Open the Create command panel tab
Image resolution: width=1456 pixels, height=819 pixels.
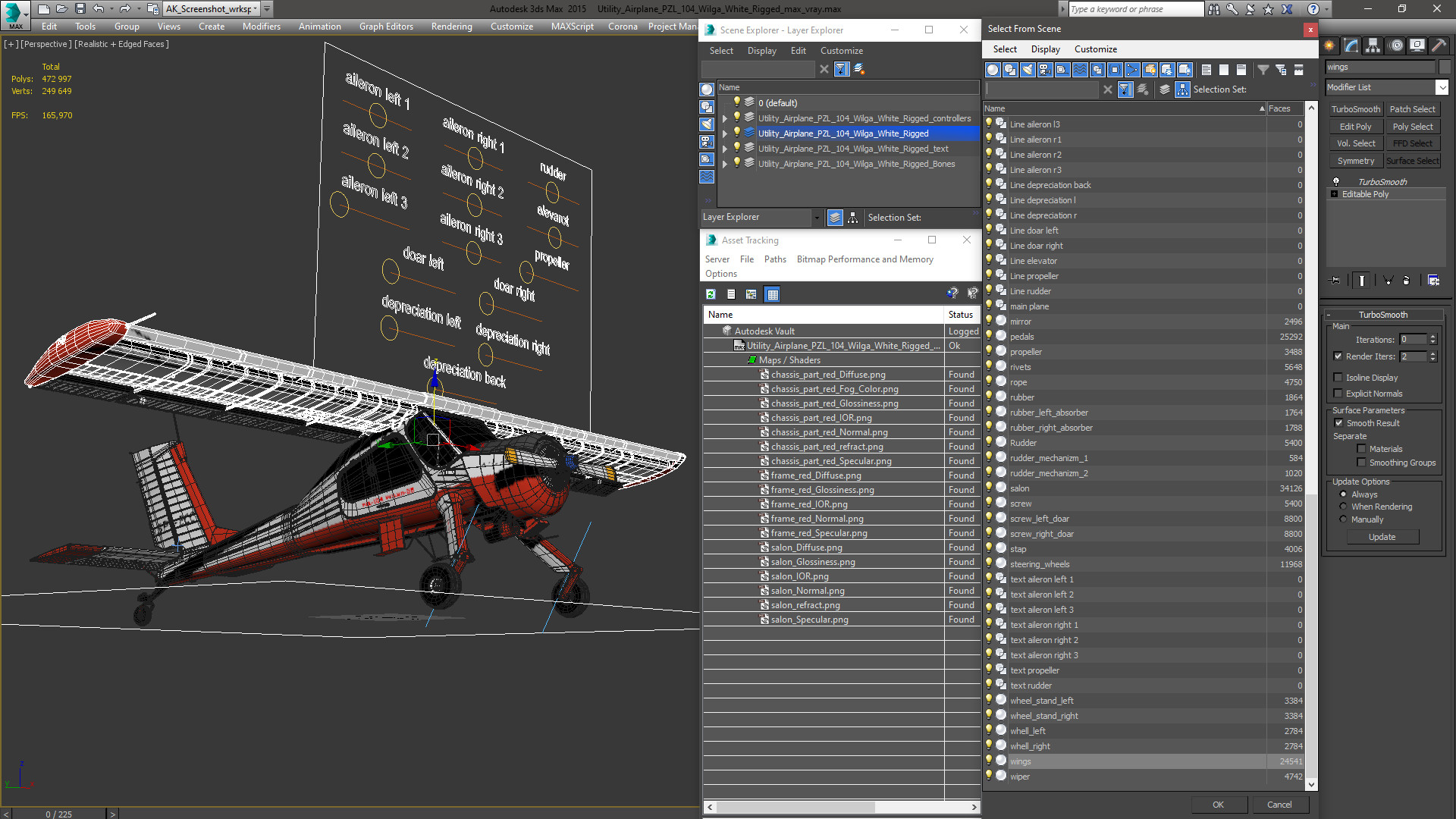(x=1329, y=45)
